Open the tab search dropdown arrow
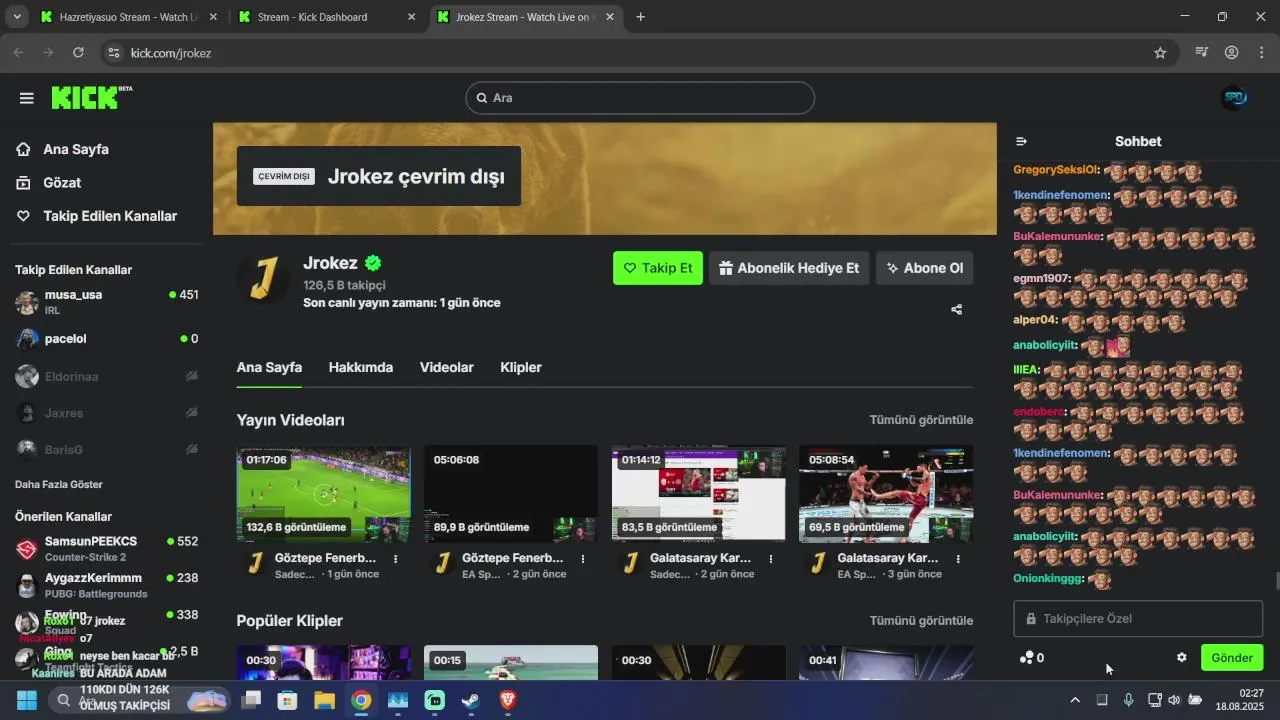 click(x=17, y=17)
